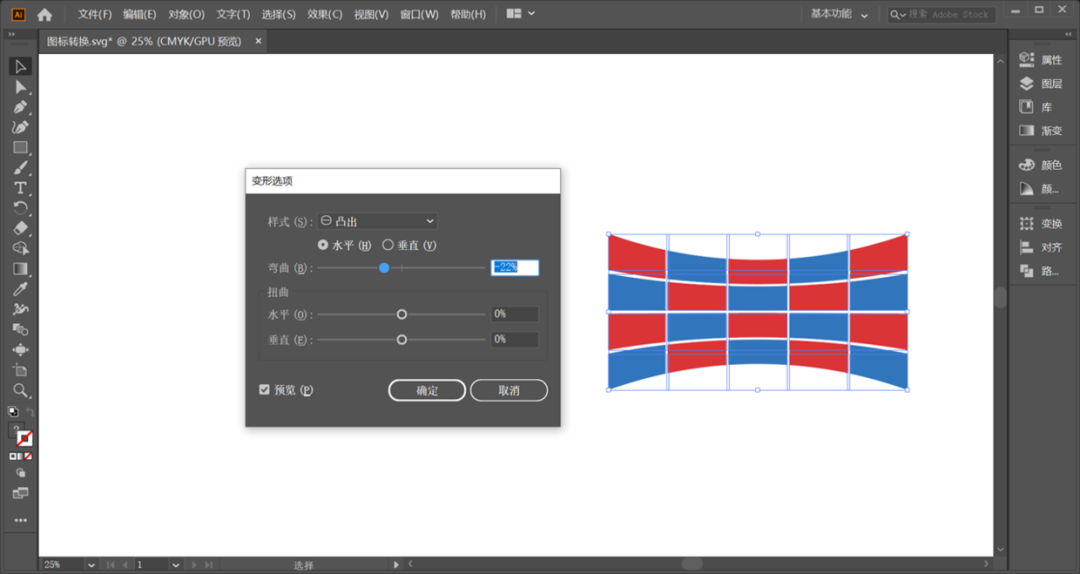Expand the 基本功能 workspace dropdown
The height and width of the screenshot is (574, 1080).
(839, 14)
